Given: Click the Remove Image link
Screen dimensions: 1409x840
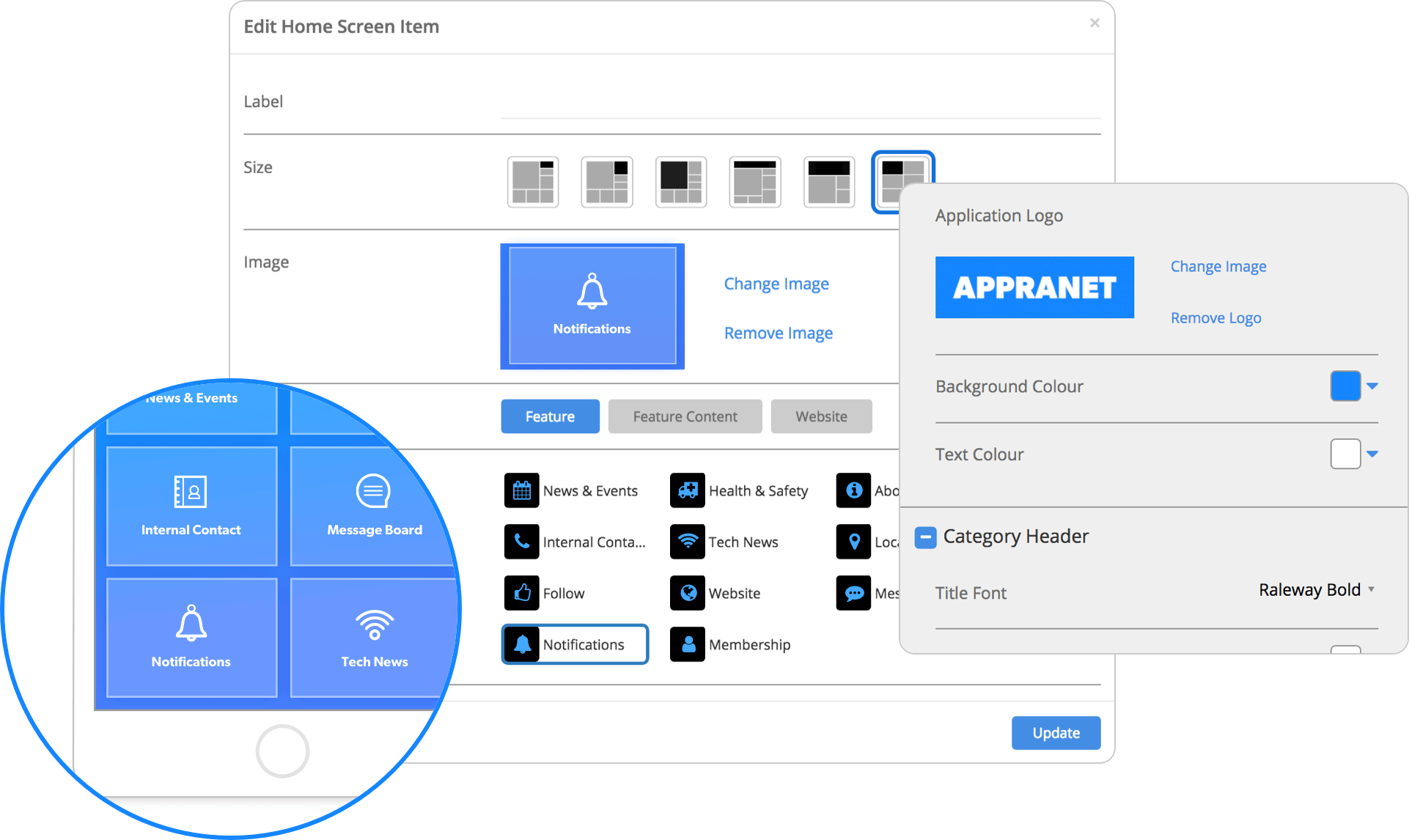Looking at the screenshot, I should tap(779, 333).
